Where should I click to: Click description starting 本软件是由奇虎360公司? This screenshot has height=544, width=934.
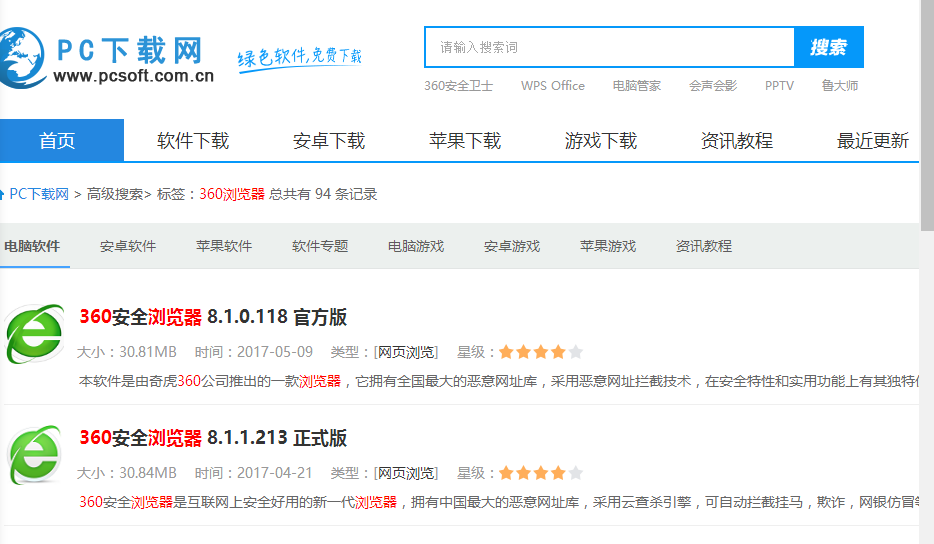click(x=499, y=381)
